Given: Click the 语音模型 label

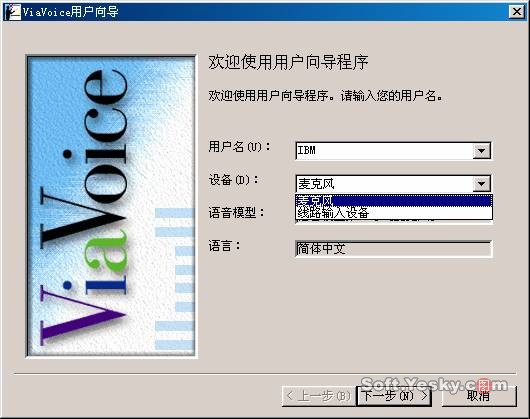Looking at the screenshot, I should pos(236,213).
